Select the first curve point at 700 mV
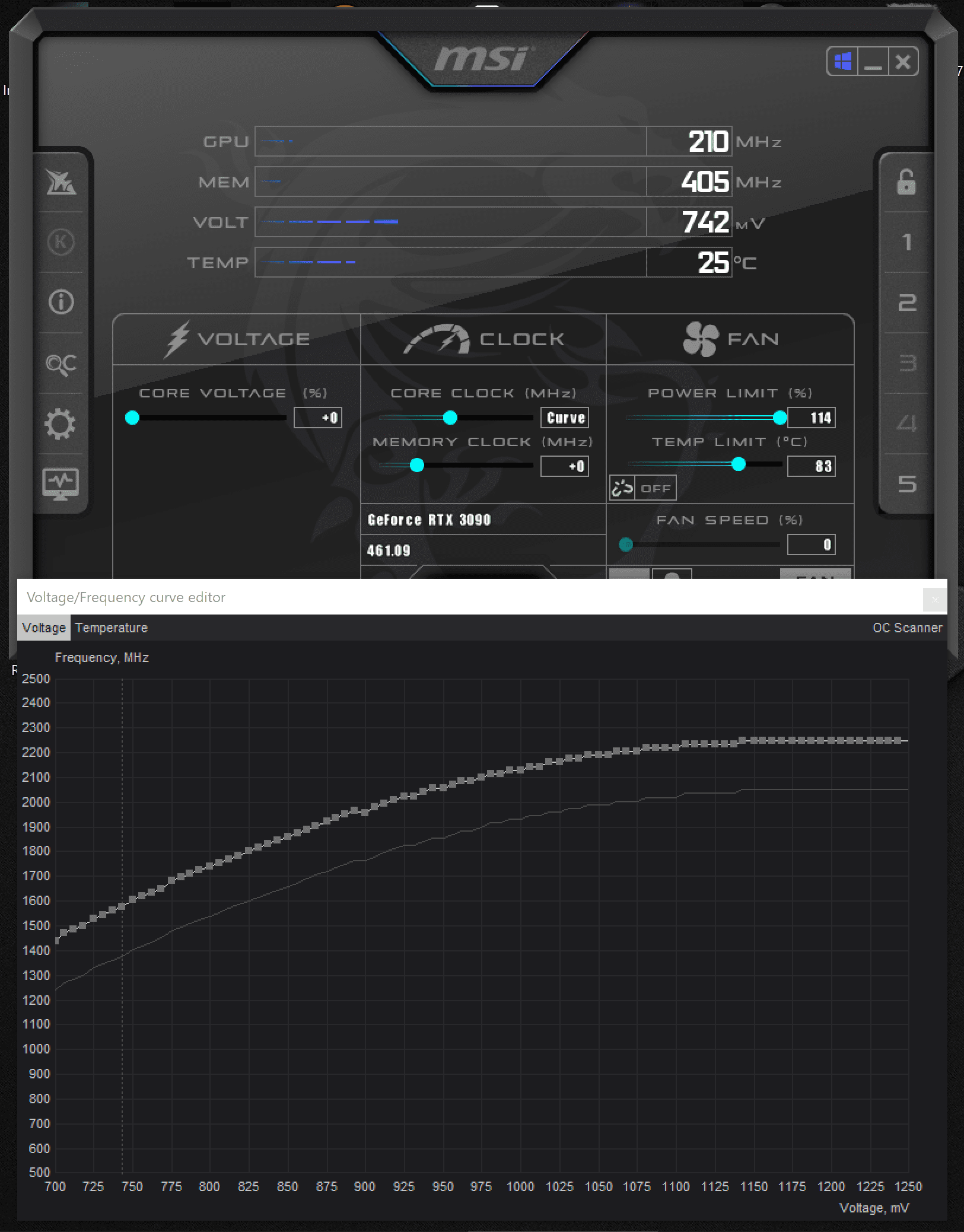This screenshot has height=1232, width=964. [x=57, y=940]
